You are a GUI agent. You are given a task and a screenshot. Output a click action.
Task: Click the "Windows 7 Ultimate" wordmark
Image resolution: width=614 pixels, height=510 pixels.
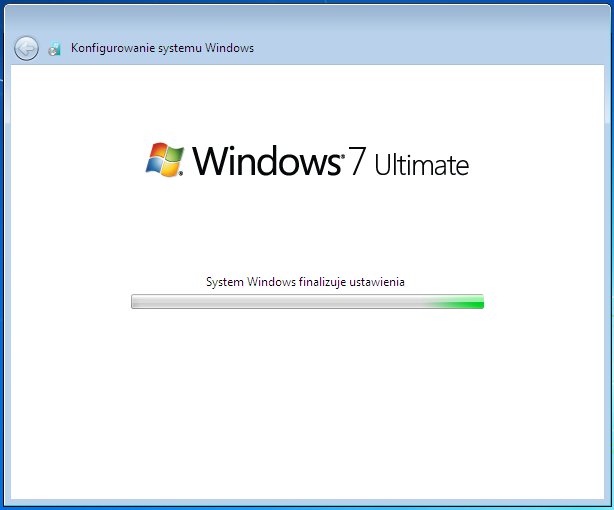pos(330,161)
